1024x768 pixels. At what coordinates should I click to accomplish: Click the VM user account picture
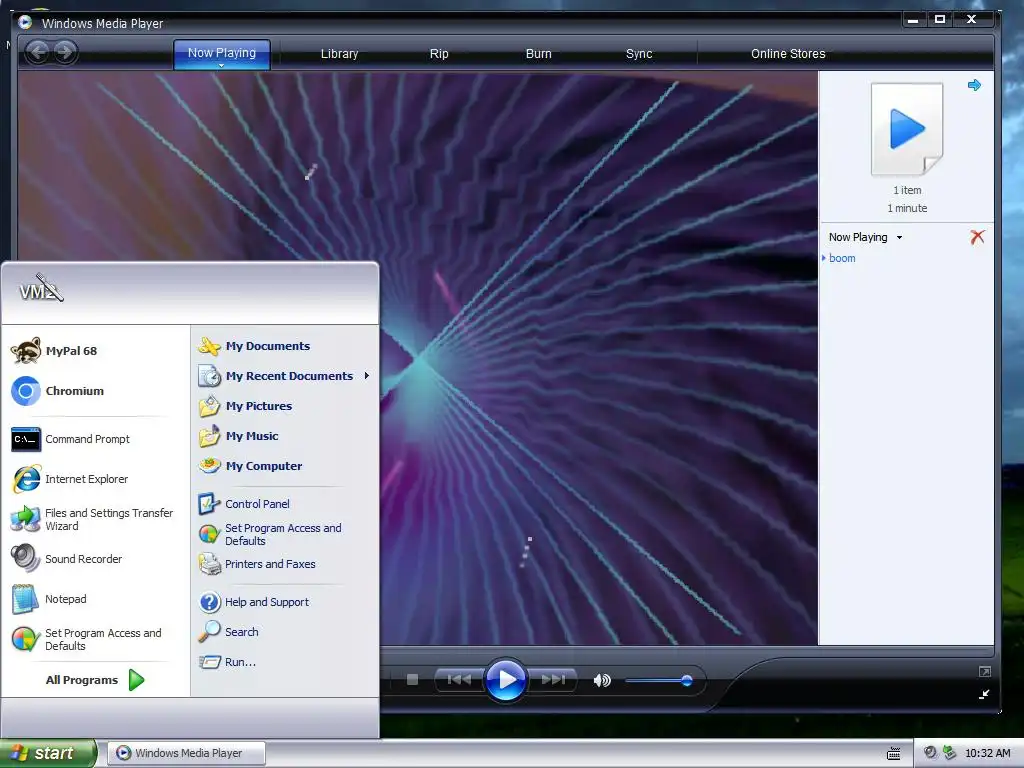coord(41,288)
